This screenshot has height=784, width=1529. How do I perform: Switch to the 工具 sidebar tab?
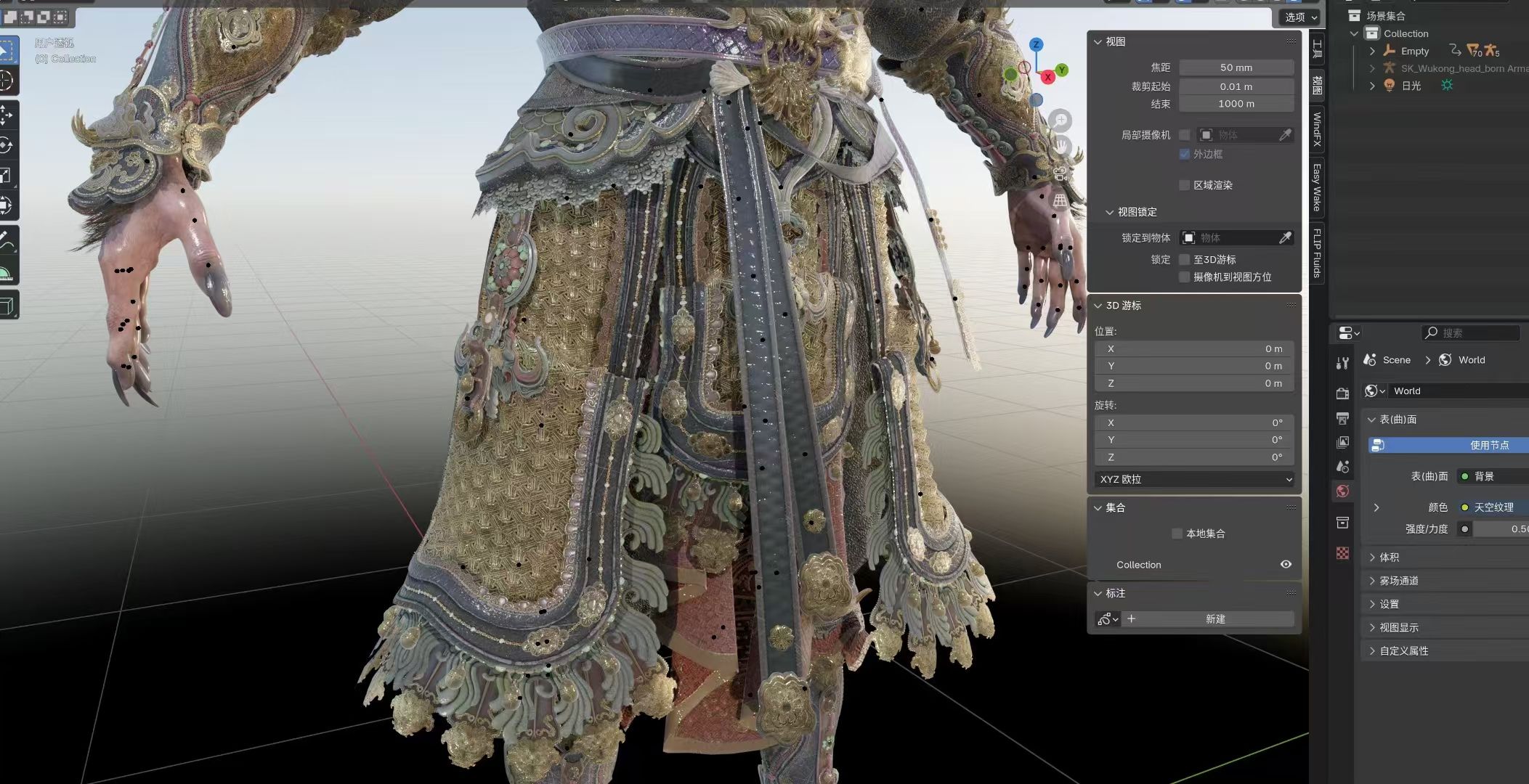[1317, 49]
